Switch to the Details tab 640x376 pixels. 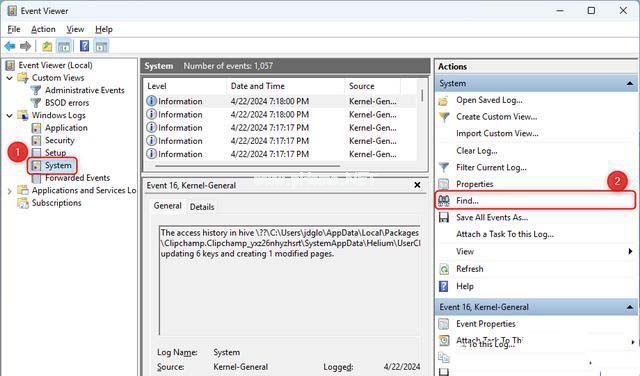pyautogui.click(x=202, y=207)
